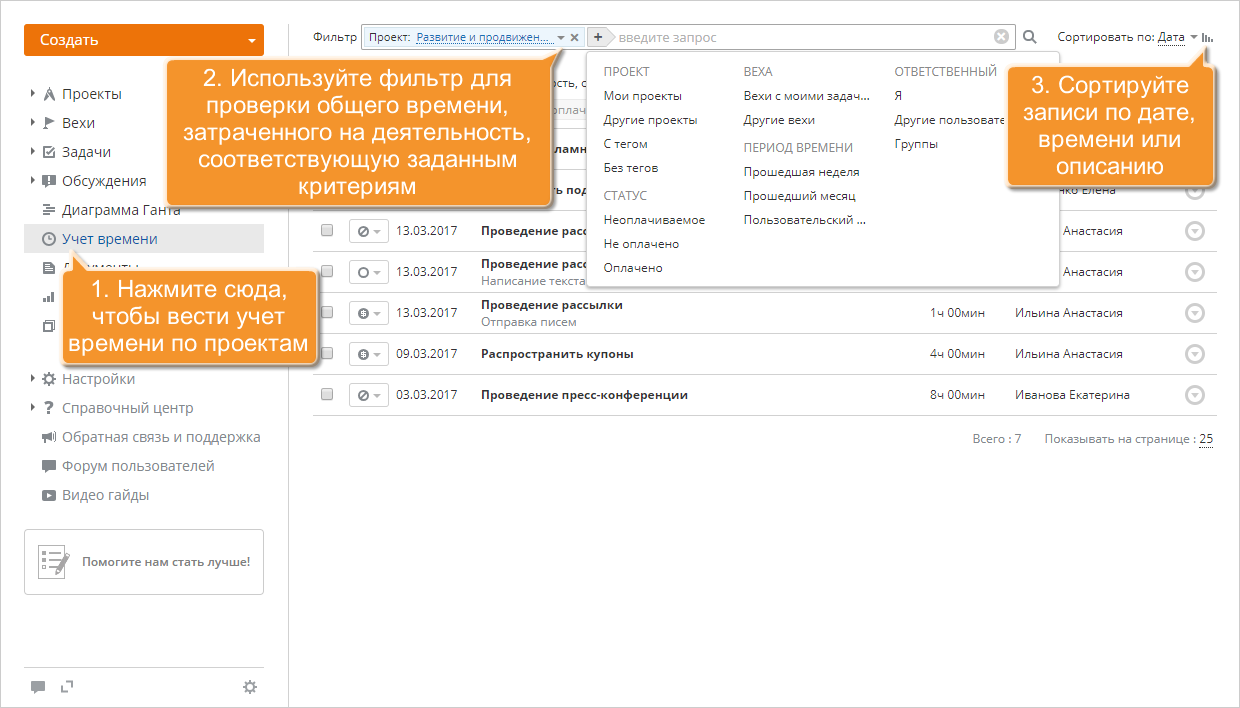The width and height of the screenshot is (1240, 708).
Task: Select the Прошедший месяц period filter
Action: 800,196
